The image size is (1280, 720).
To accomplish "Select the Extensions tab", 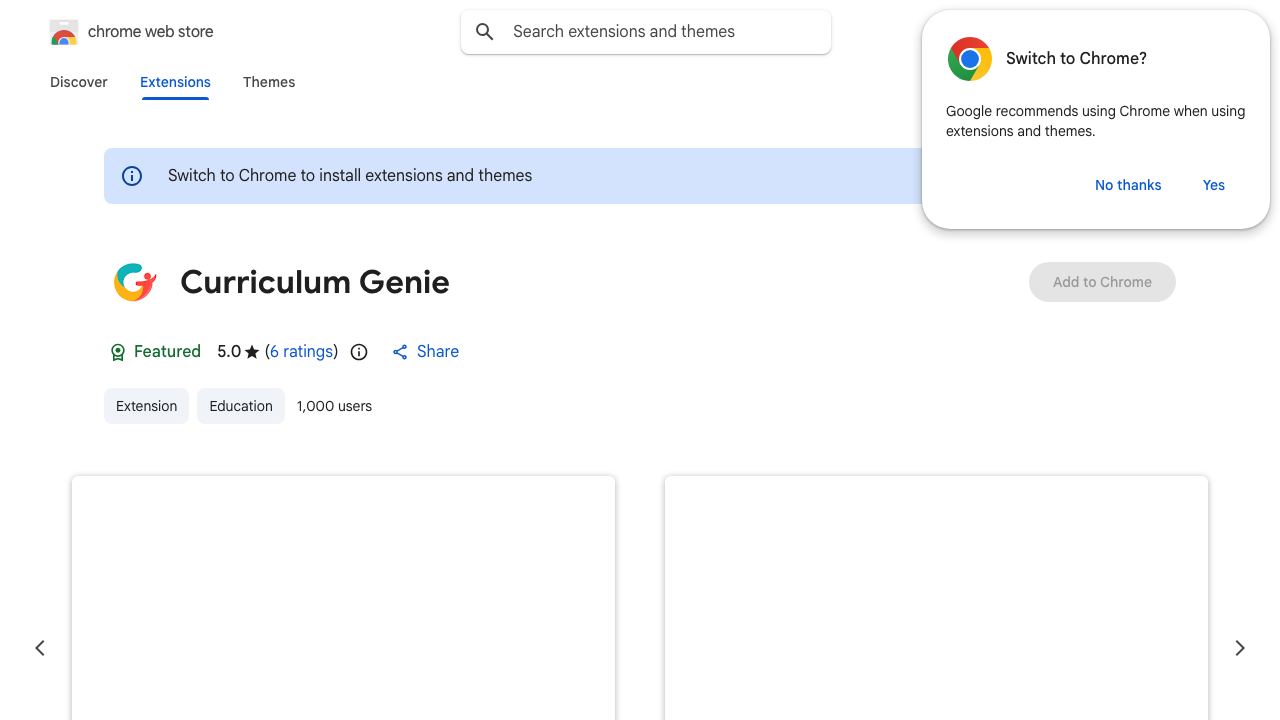I will 175,82.
